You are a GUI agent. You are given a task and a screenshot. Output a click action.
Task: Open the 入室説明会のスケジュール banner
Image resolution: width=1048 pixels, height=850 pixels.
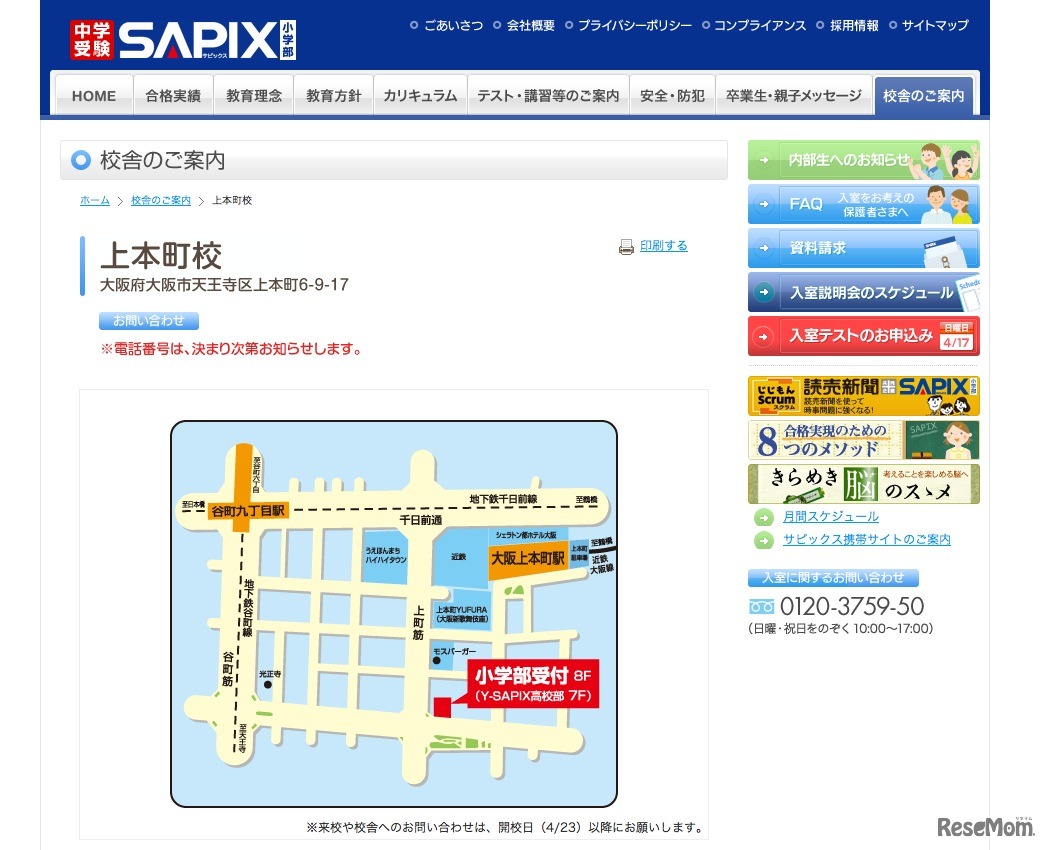tap(864, 292)
